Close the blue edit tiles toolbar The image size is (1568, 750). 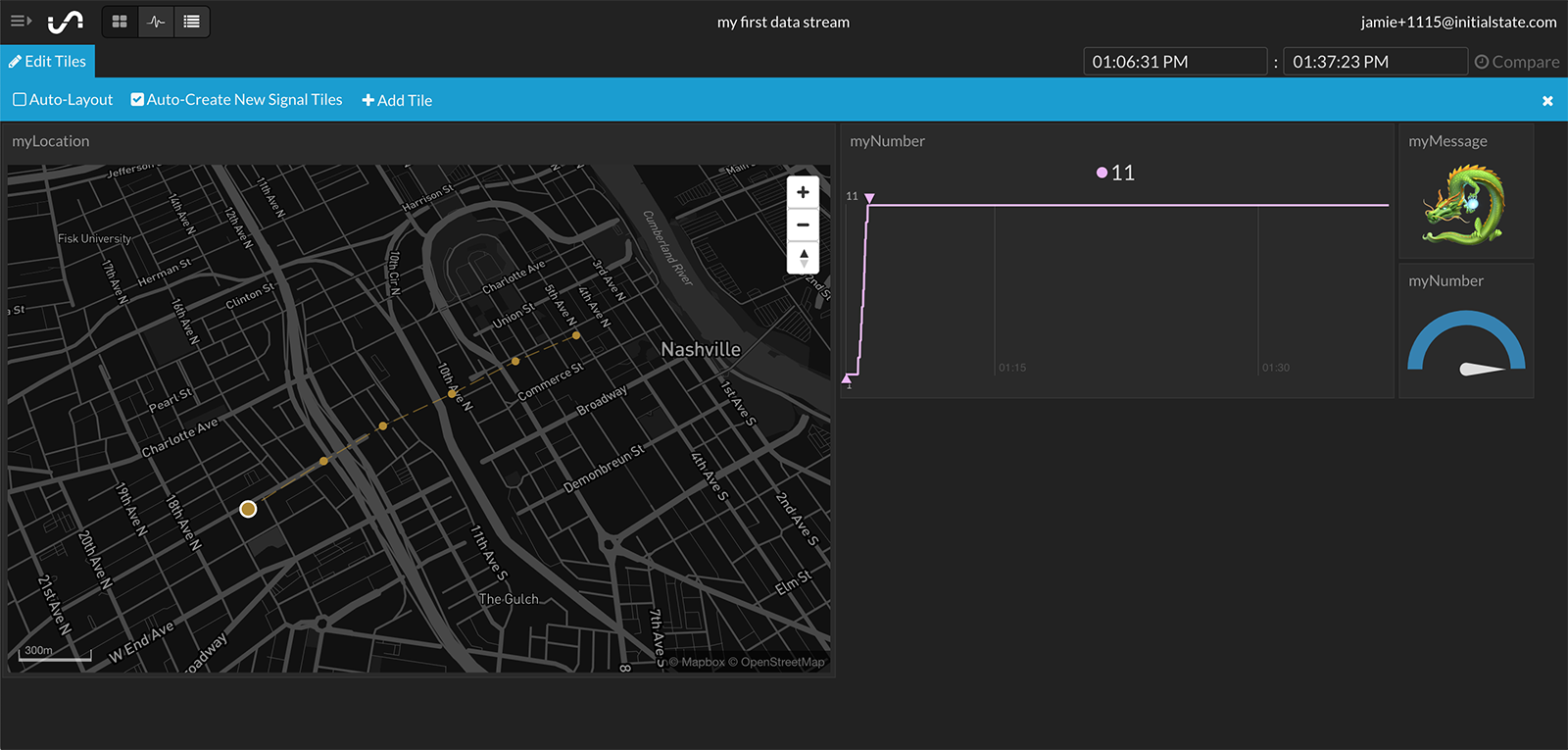(1547, 101)
